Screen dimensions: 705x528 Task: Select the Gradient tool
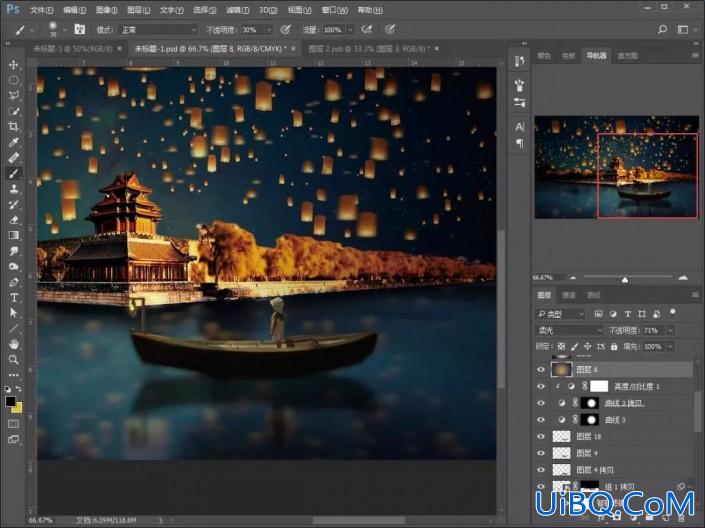click(x=13, y=235)
